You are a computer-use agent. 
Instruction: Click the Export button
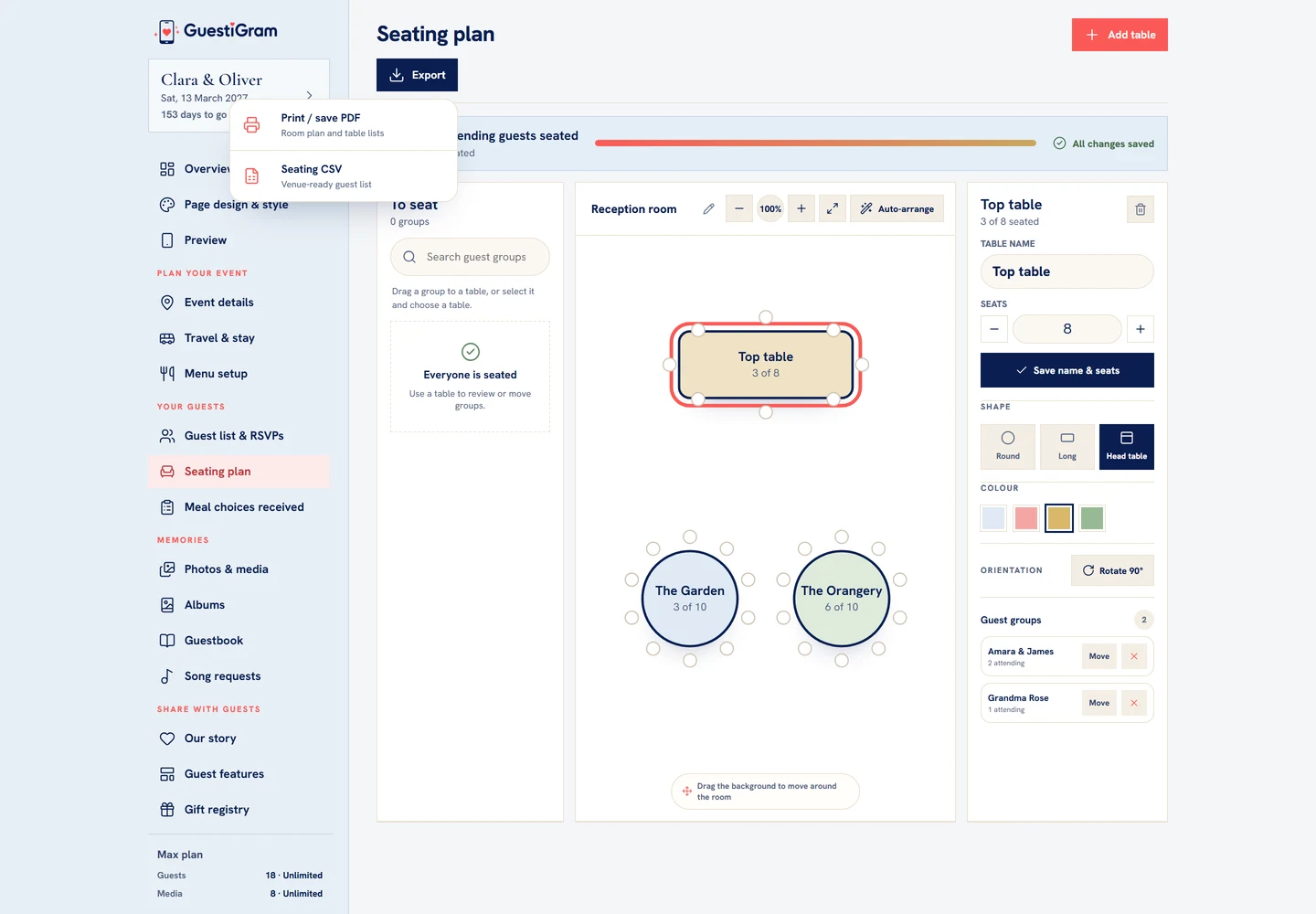(417, 75)
